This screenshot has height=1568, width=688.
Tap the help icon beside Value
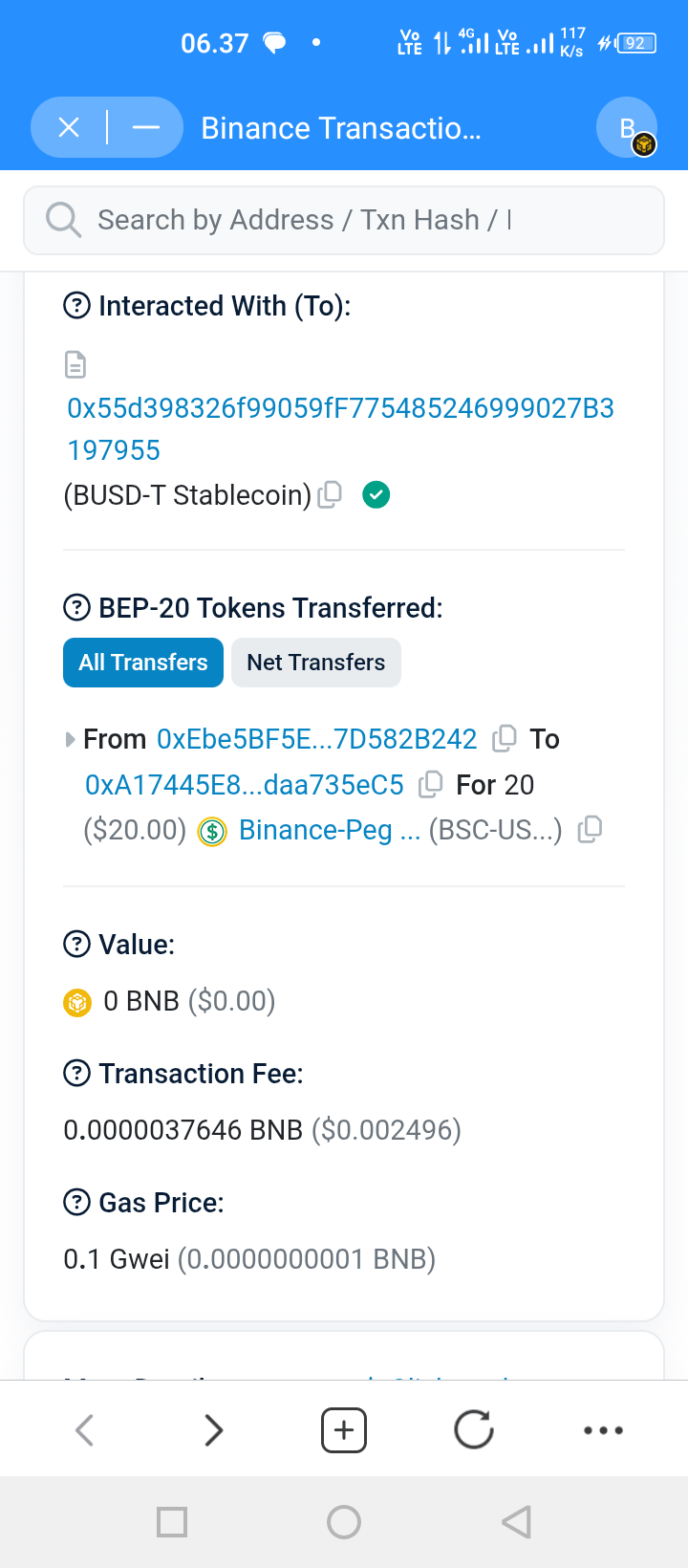click(x=76, y=945)
